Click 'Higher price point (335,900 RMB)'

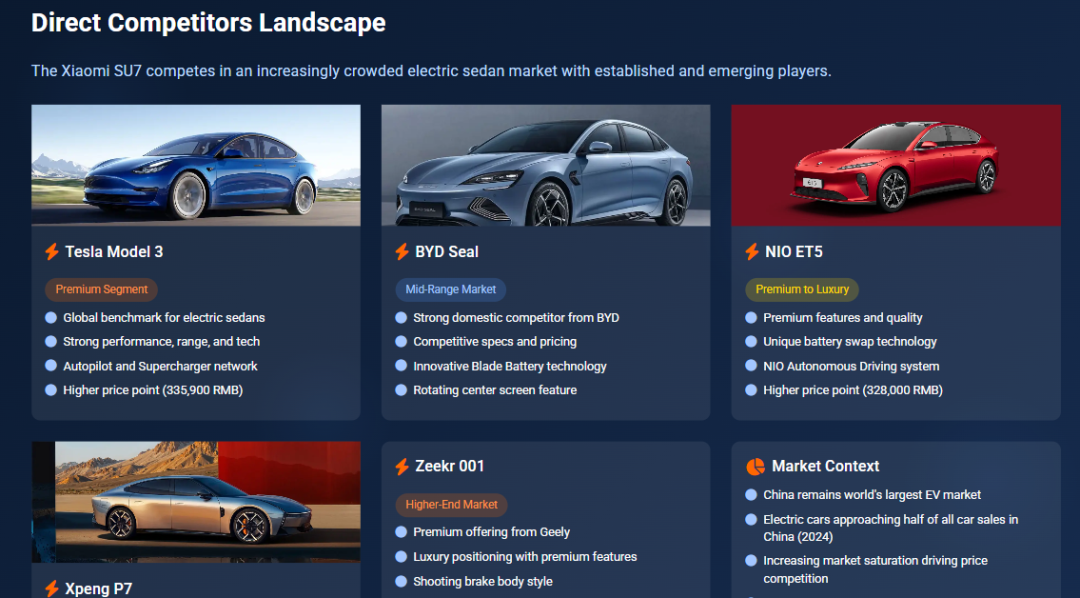click(153, 390)
